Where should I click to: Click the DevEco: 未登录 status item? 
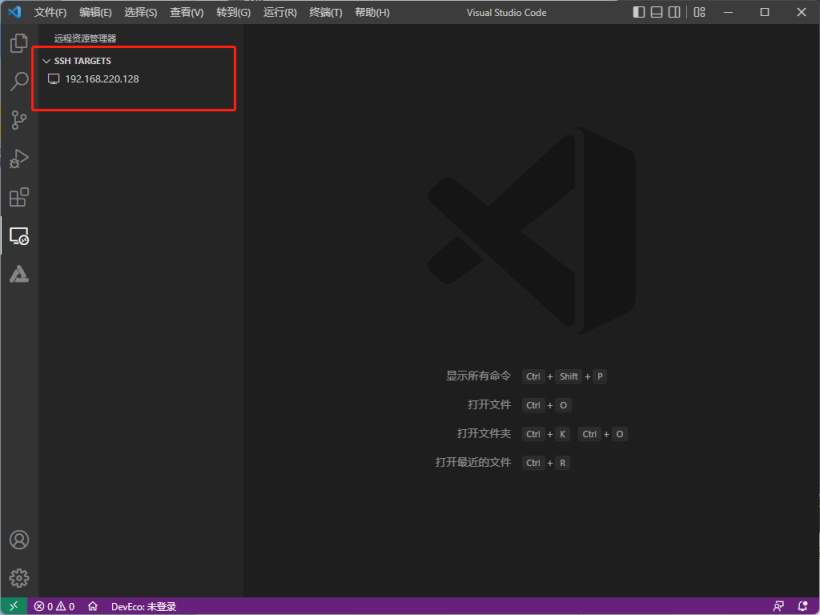click(x=143, y=606)
